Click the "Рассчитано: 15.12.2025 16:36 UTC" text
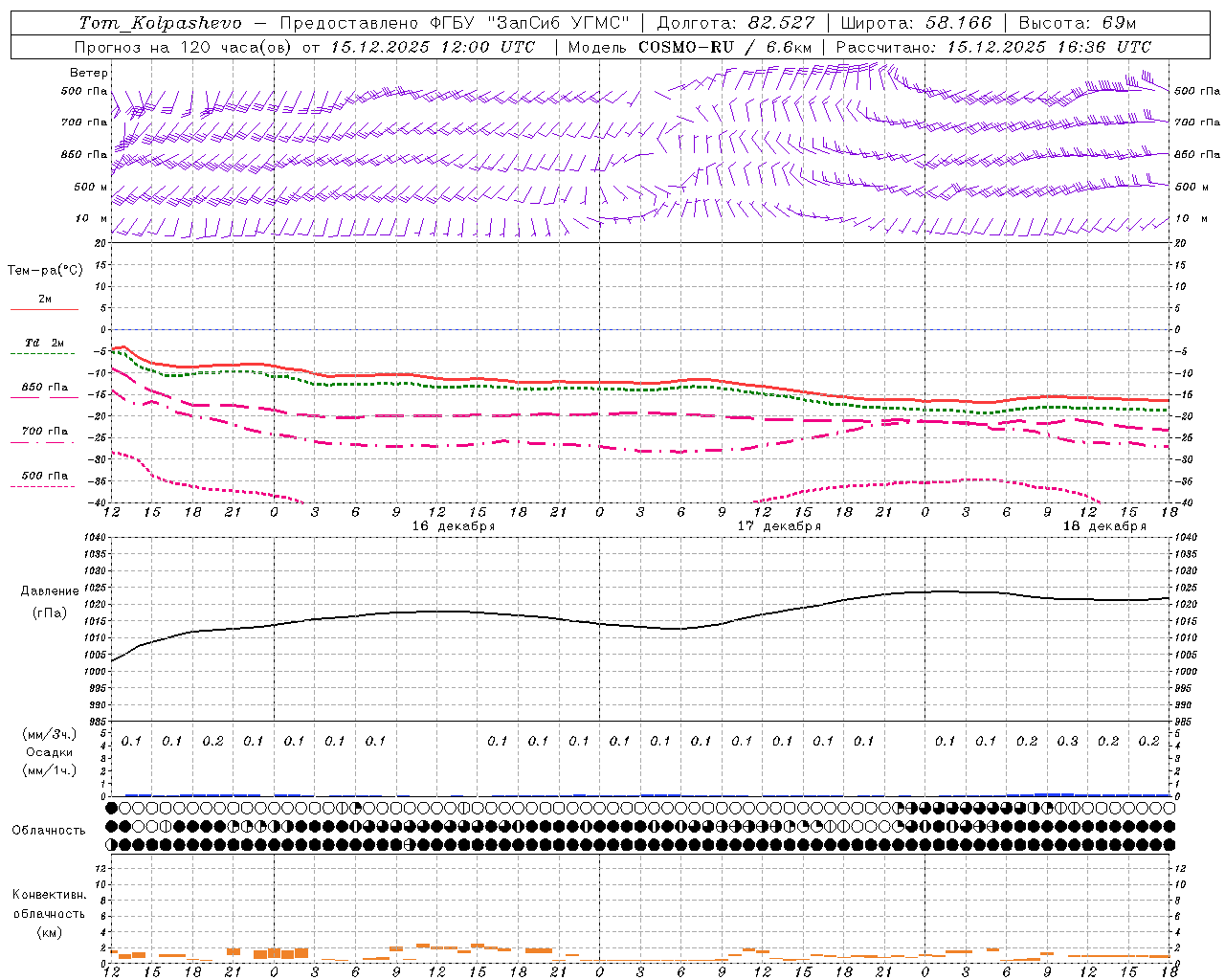This screenshot has height=980, width=1225. tap(993, 47)
